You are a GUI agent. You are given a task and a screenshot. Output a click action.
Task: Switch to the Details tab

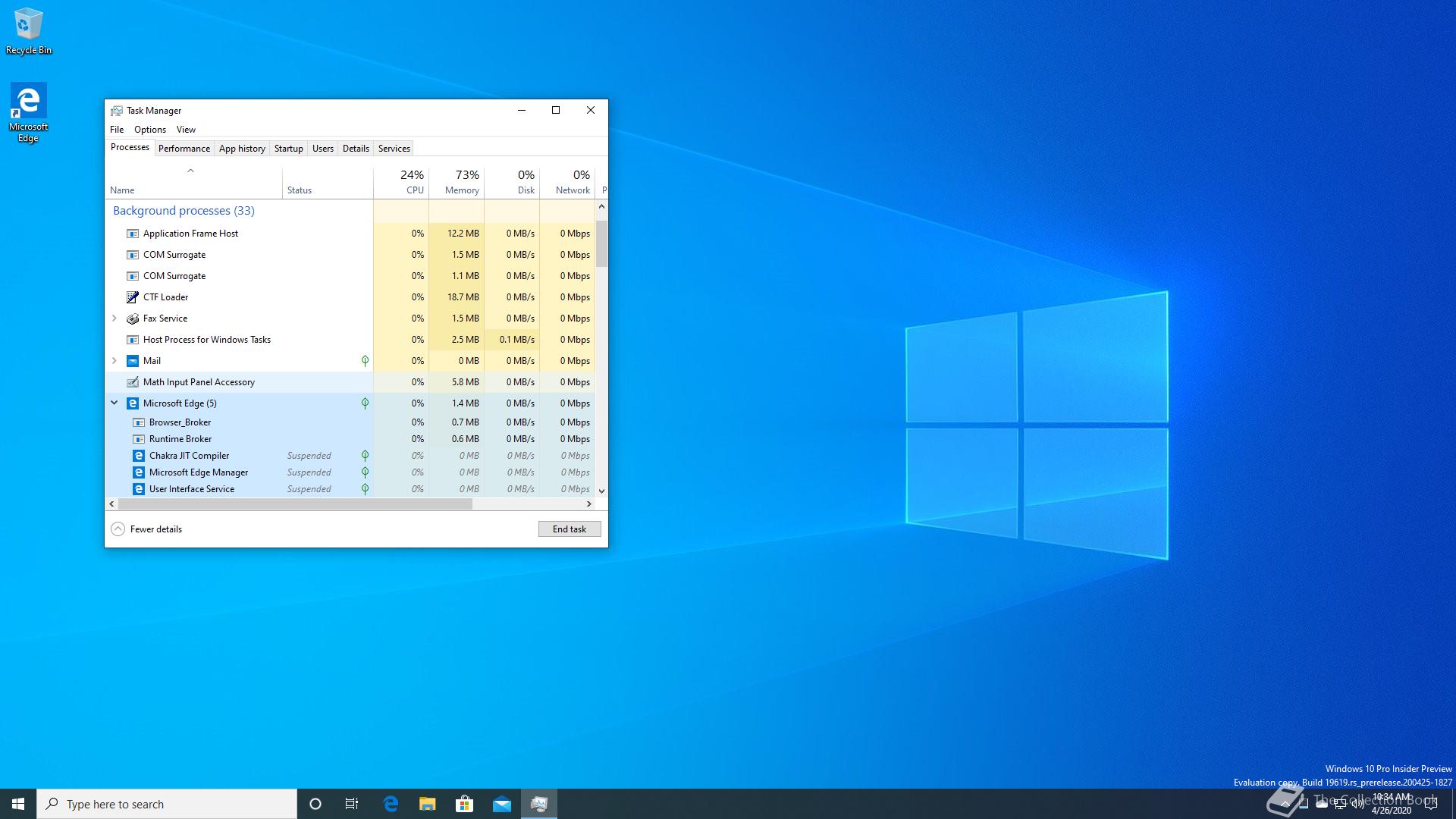[x=356, y=149]
